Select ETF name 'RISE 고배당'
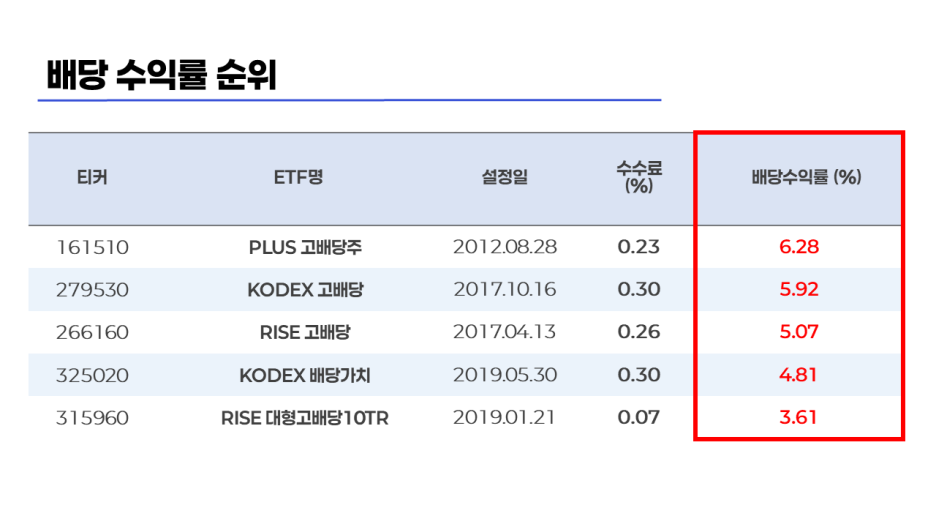The image size is (936, 527). pos(305,332)
